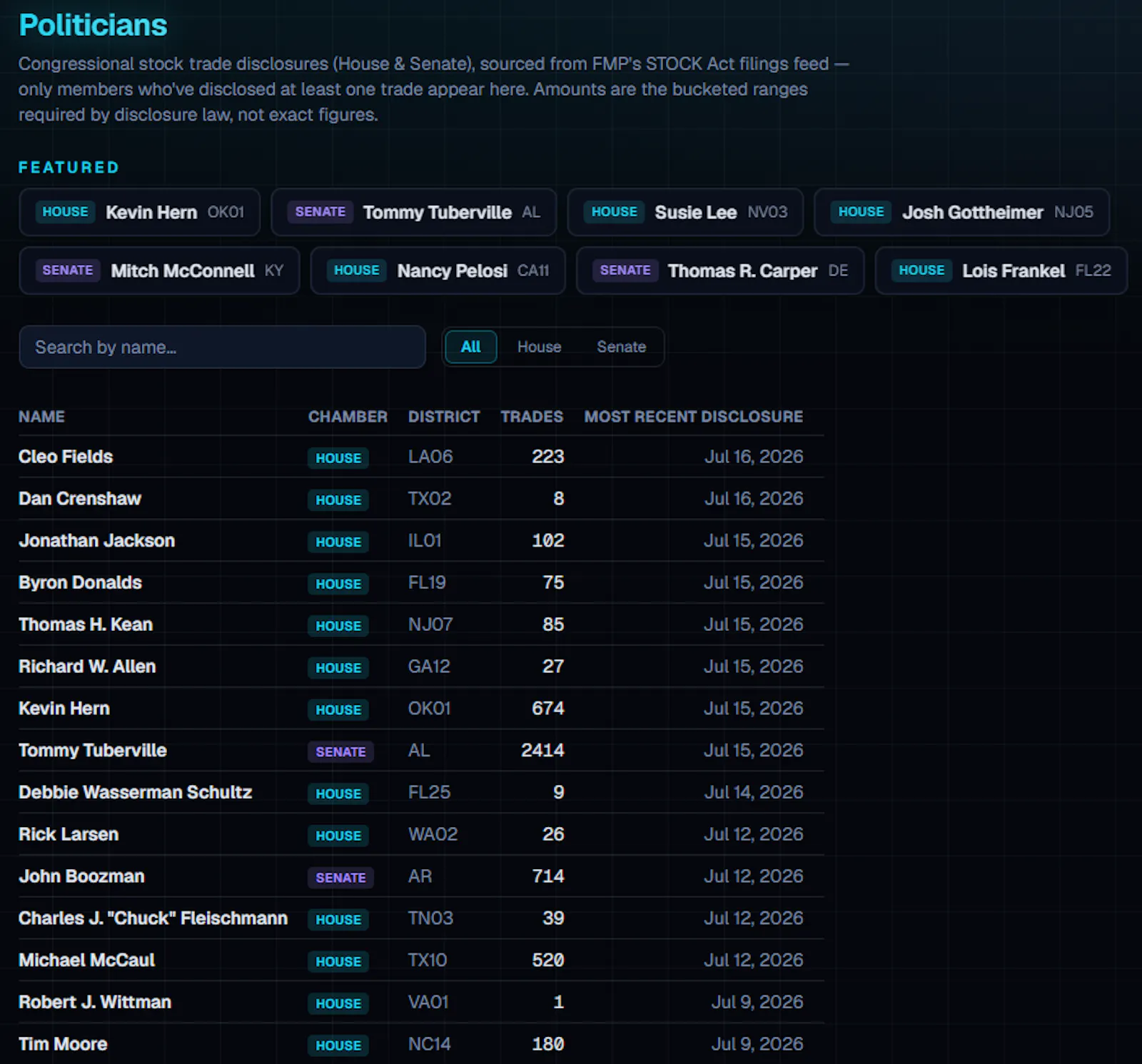Click district LA06
This screenshot has width=1142, height=1064.
430,457
